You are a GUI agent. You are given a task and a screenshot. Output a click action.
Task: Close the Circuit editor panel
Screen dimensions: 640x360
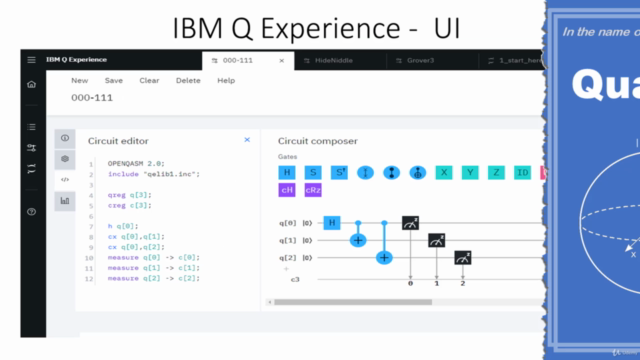247,140
